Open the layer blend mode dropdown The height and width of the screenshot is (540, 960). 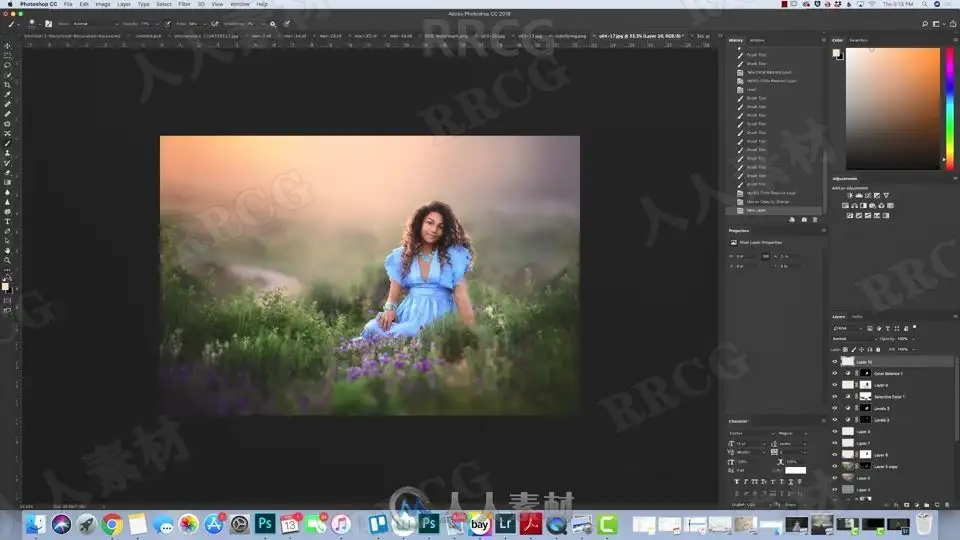coord(853,339)
